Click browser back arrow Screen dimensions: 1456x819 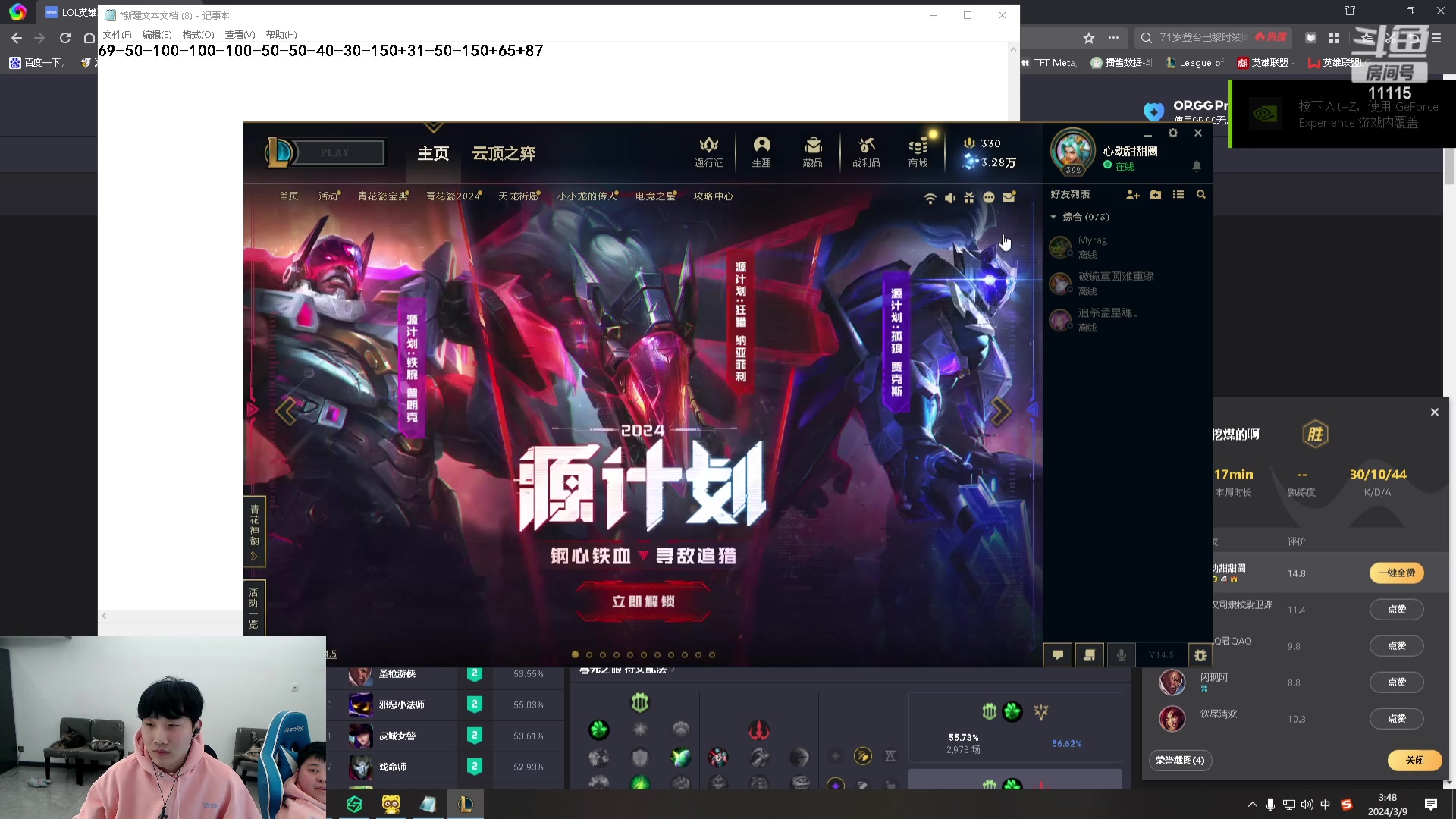(17, 38)
